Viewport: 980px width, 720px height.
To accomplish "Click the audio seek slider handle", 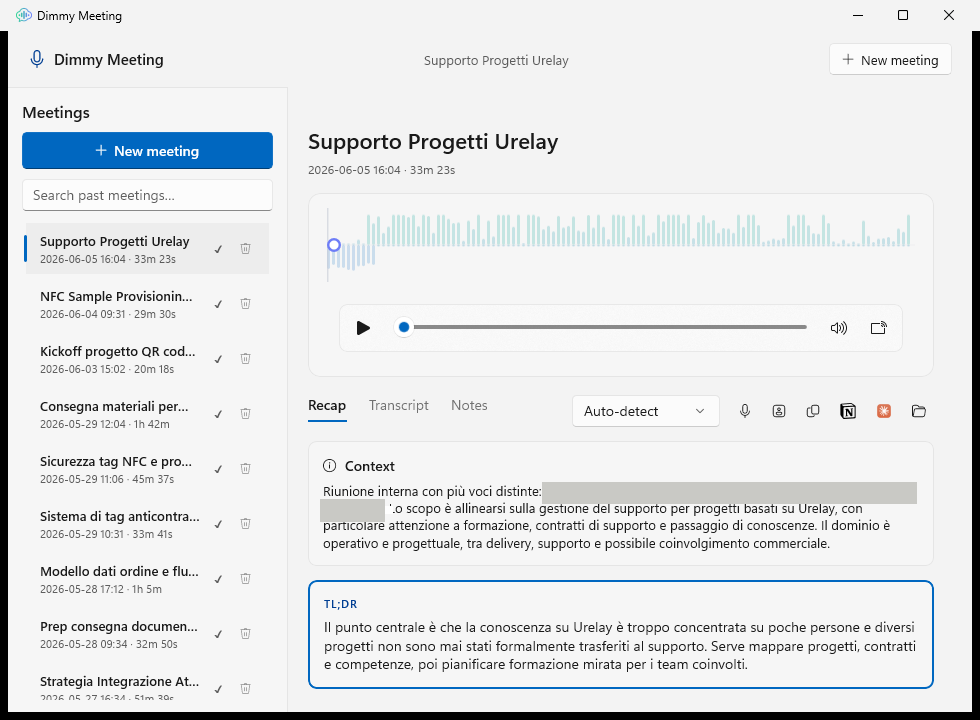I will tap(404, 327).
